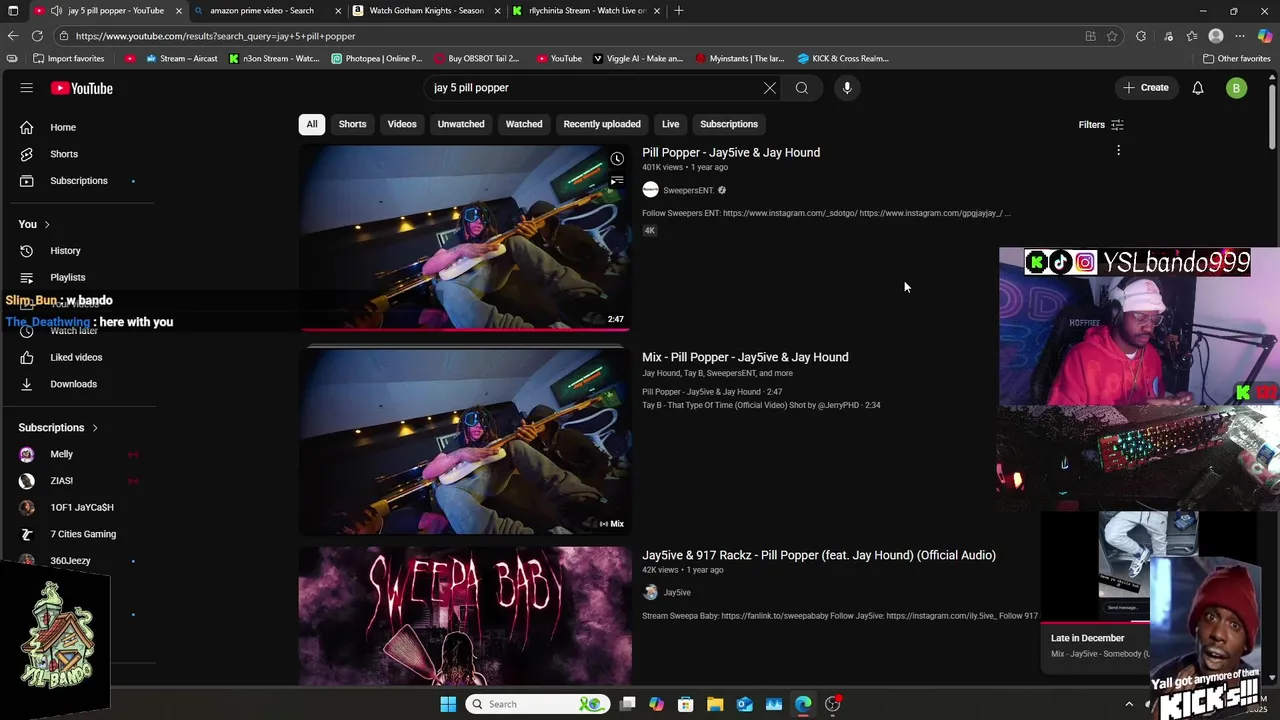Go to YouTube home via logo
This screenshot has height=720, width=1280.
[82, 88]
